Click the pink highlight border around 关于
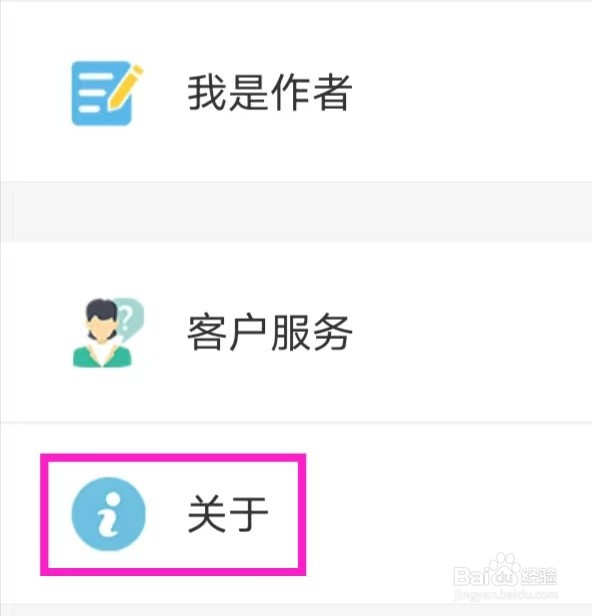This screenshot has width=592, height=616. tap(173, 457)
